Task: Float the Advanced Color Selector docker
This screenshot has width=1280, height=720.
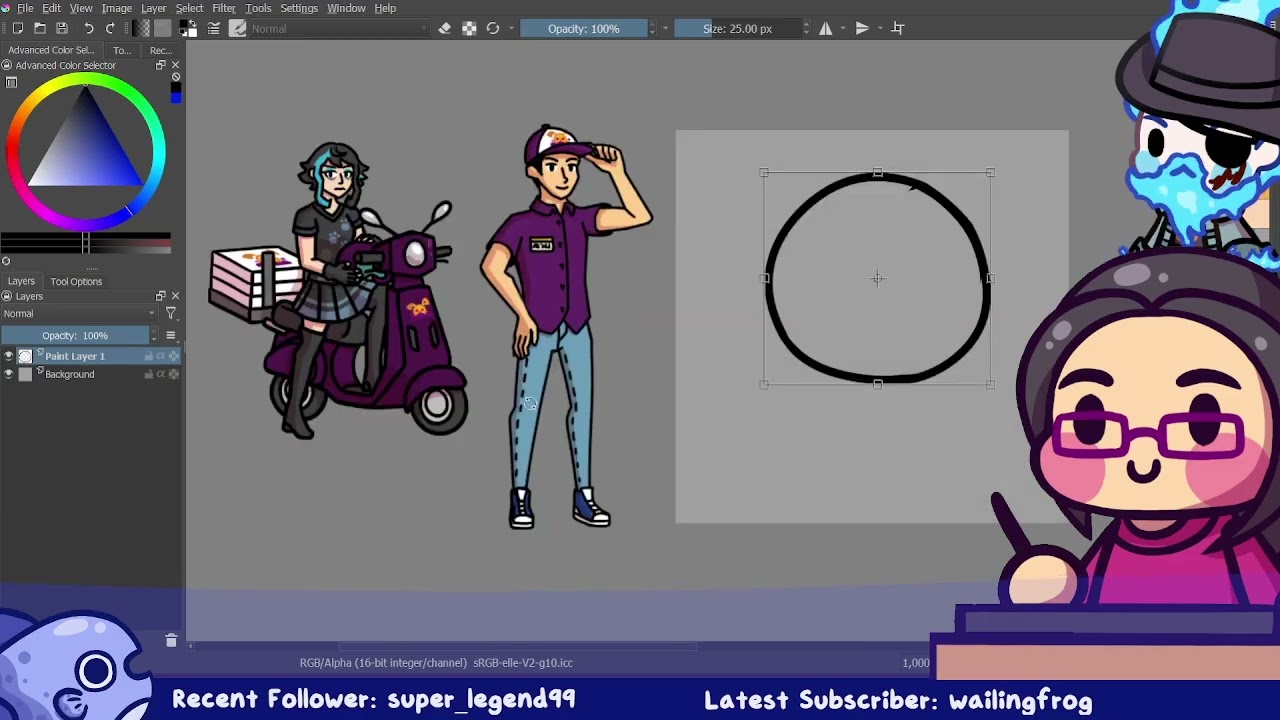Action: tap(160, 65)
